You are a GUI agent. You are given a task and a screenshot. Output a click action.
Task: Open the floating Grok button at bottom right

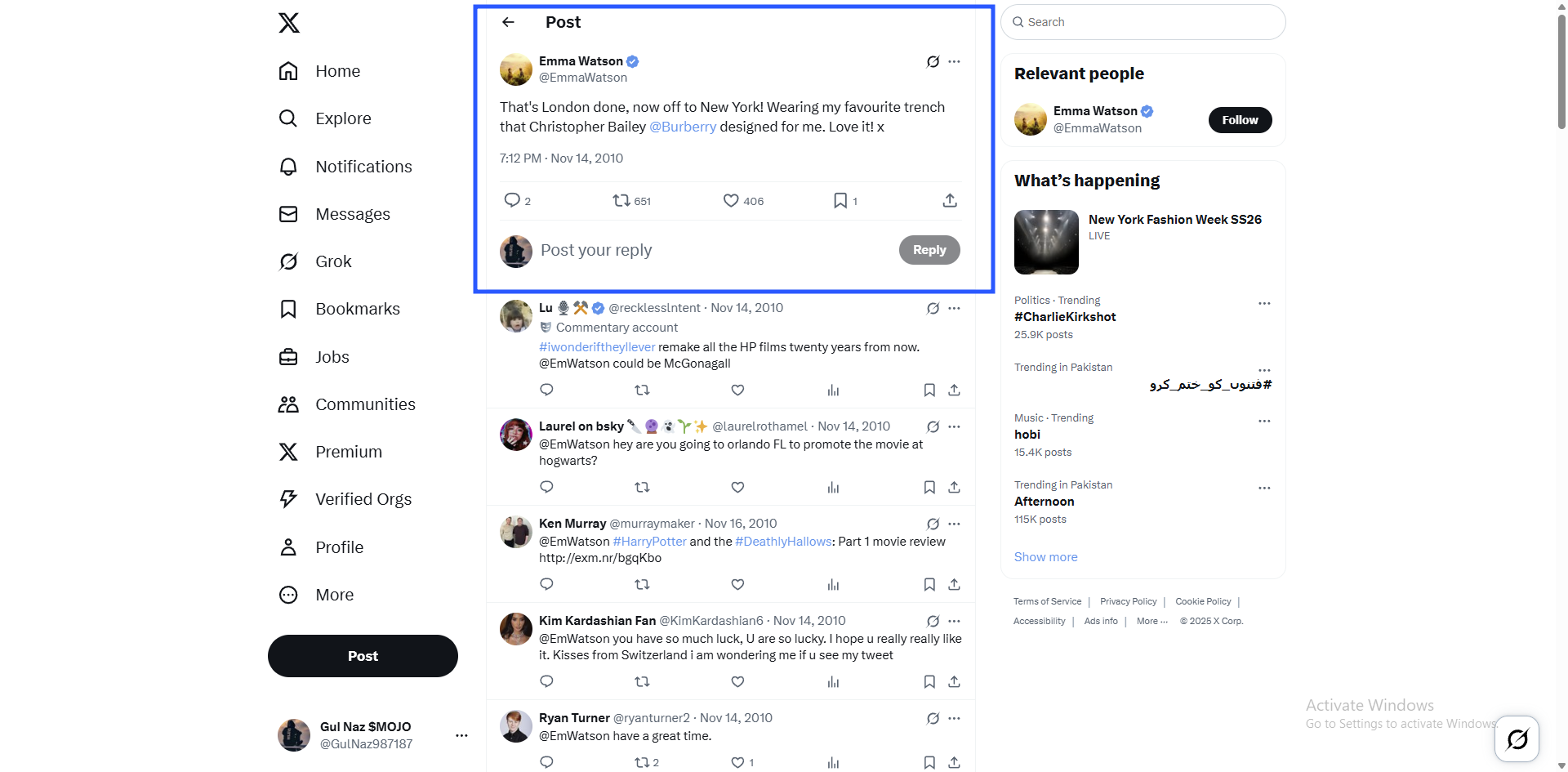click(x=1517, y=739)
